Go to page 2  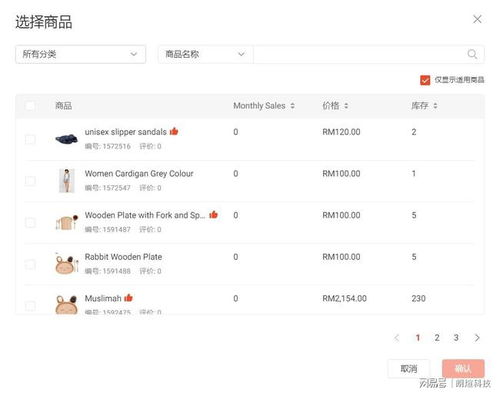coord(437,338)
